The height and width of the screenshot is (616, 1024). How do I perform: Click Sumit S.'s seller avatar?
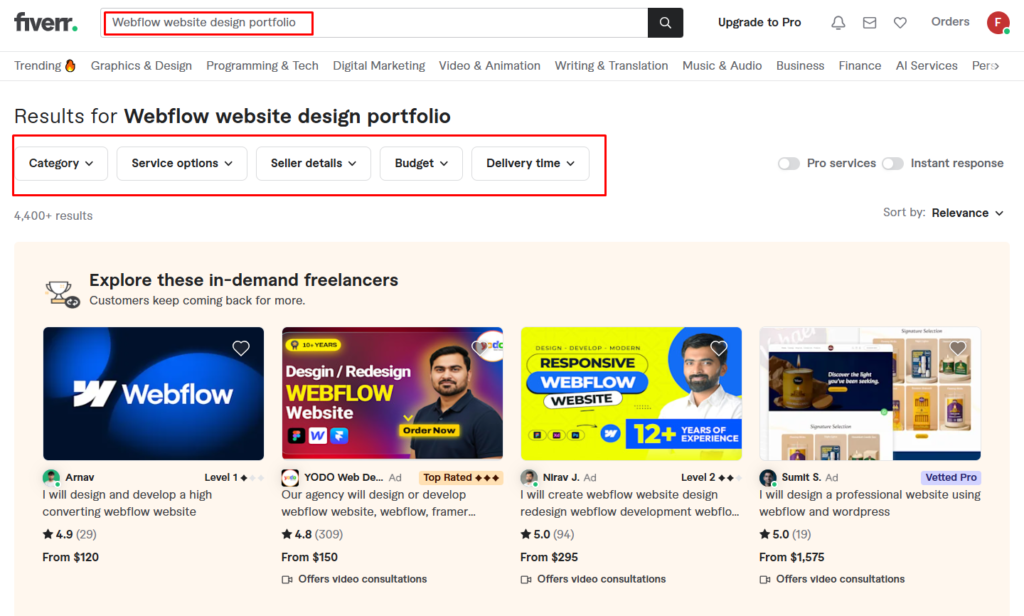[x=768, y=478]
